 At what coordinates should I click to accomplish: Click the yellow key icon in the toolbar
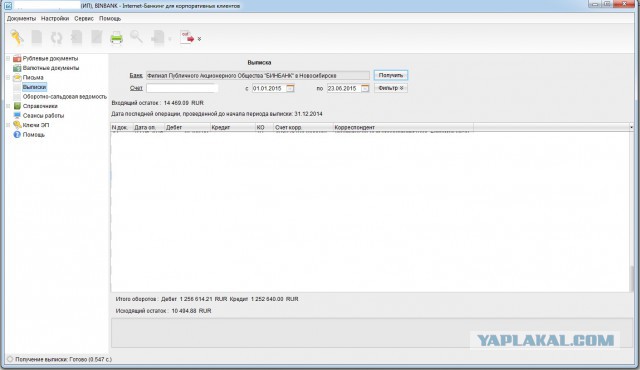[x=17, y=38]
